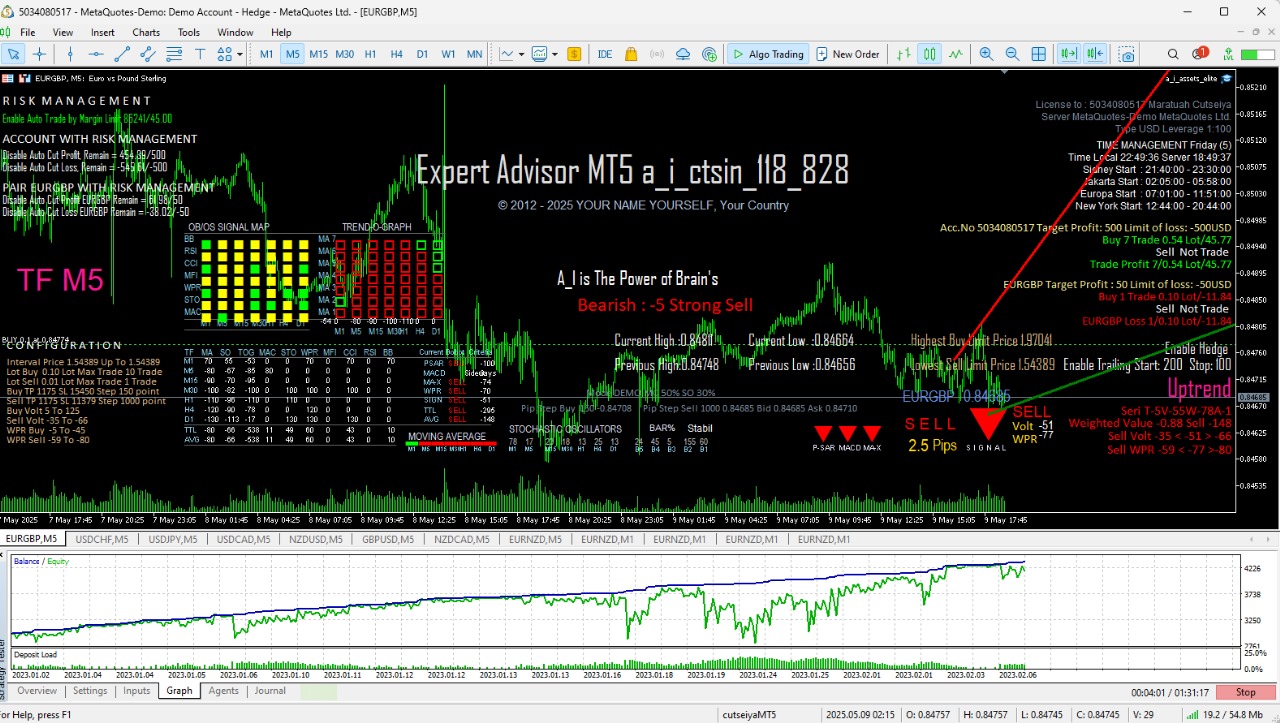Choose the equidistant channel tool
Image resolution: width=1280 pixels, height=723 pixels.
(149, 54)
